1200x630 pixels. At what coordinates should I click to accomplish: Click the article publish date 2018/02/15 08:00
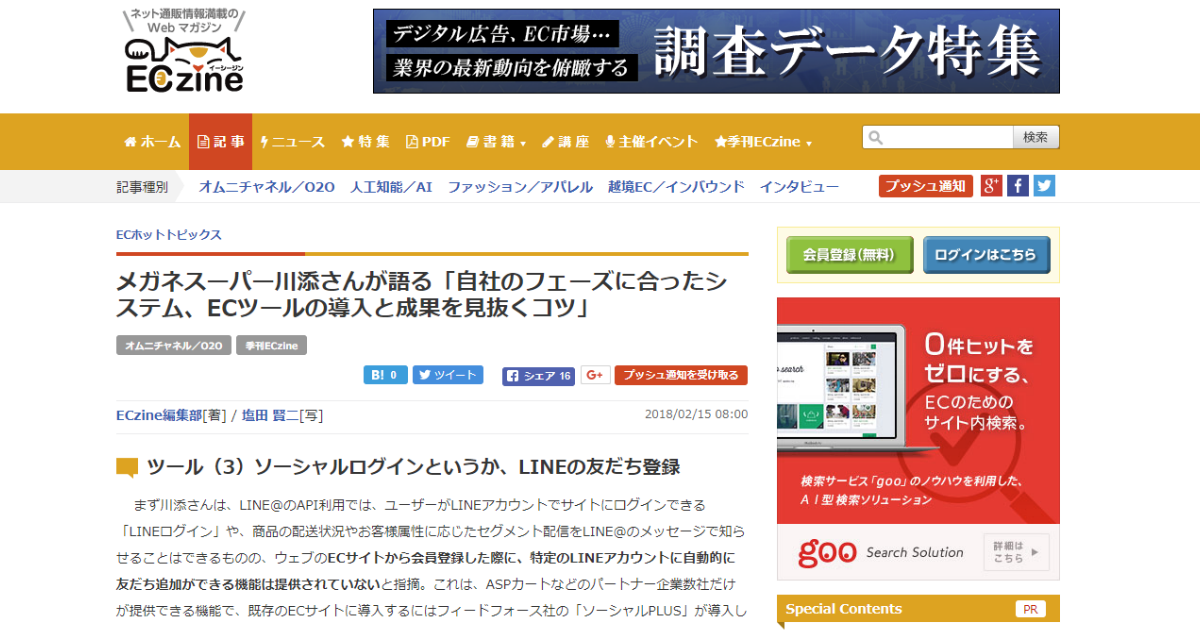tap(696, 414)
